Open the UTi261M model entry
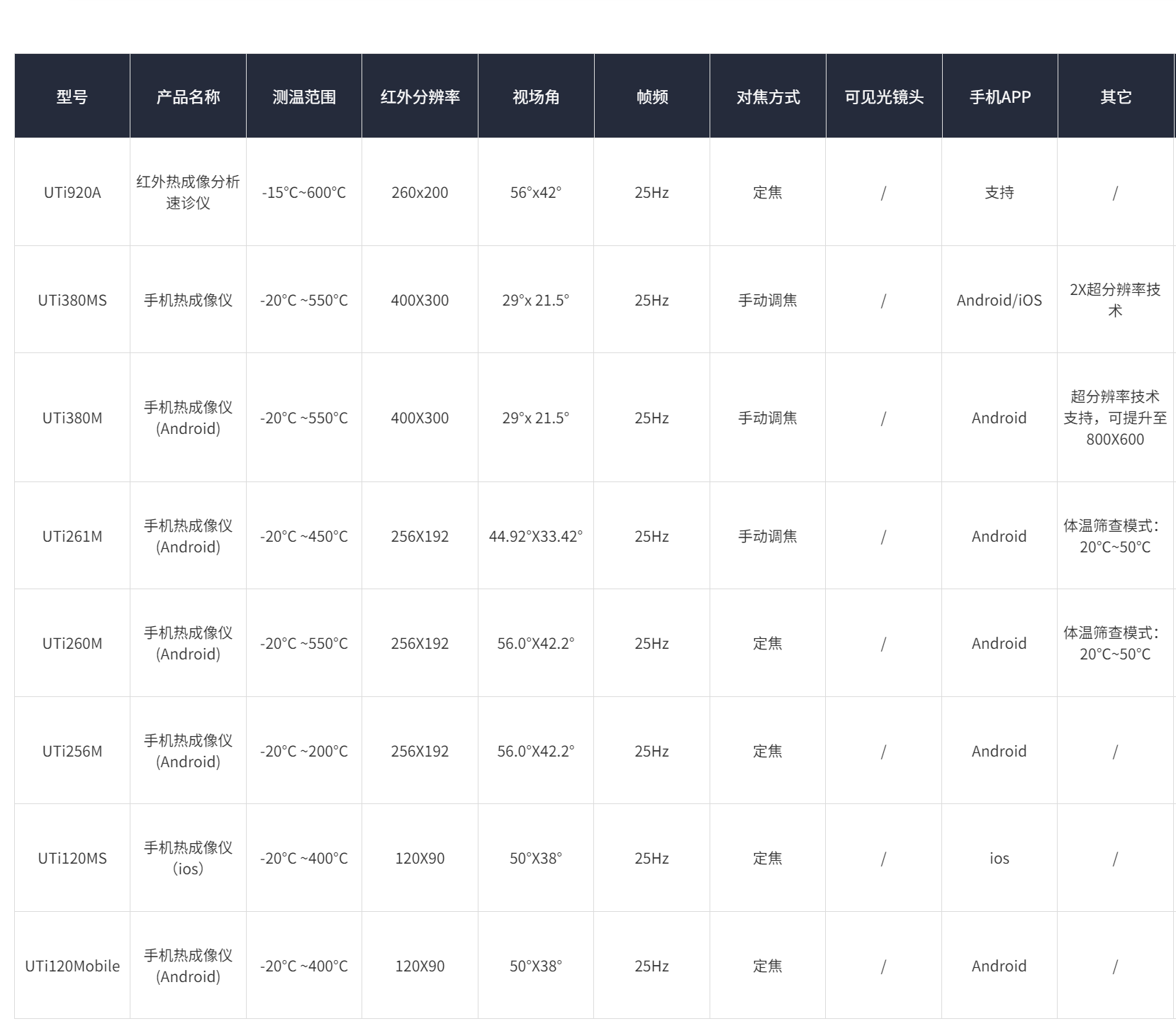The height and width of the screenshot is (1031, 1176). click(72, 537)
